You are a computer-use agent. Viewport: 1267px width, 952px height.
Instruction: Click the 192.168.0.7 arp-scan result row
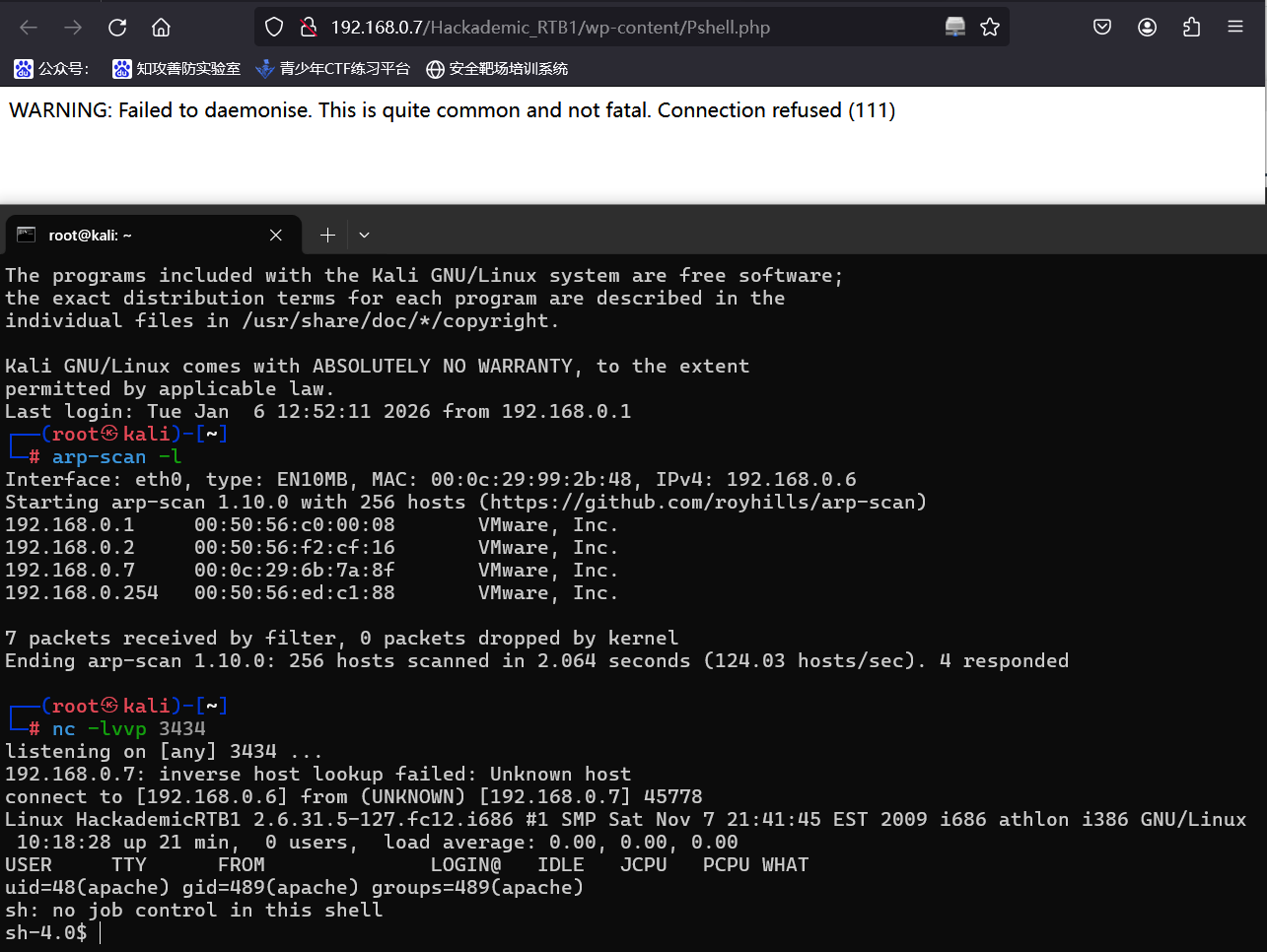[312, 570]
